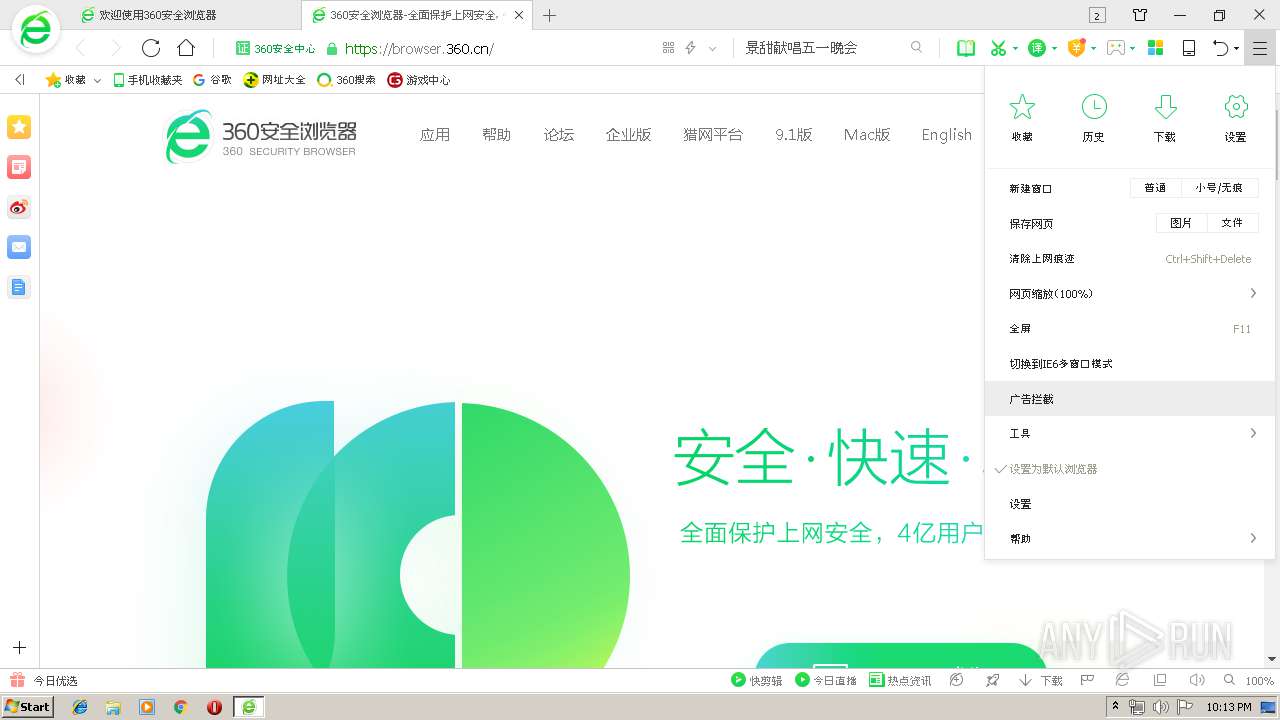Open the 收藏 bookmarks dropdown arrow
The width and height of the screenshot is (1280, 720).
97,80
